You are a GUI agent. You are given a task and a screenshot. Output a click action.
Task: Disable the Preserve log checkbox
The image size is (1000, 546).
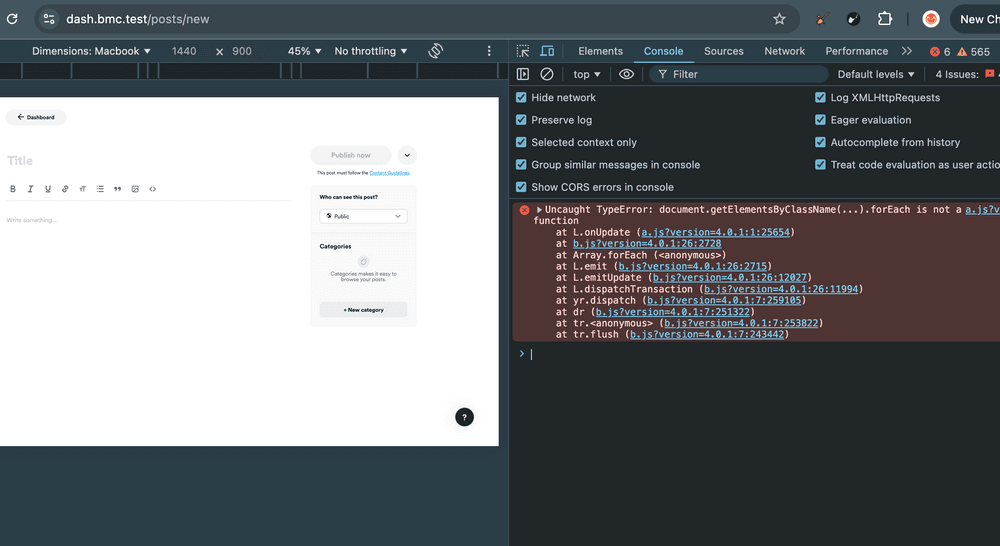pos(521,120)
